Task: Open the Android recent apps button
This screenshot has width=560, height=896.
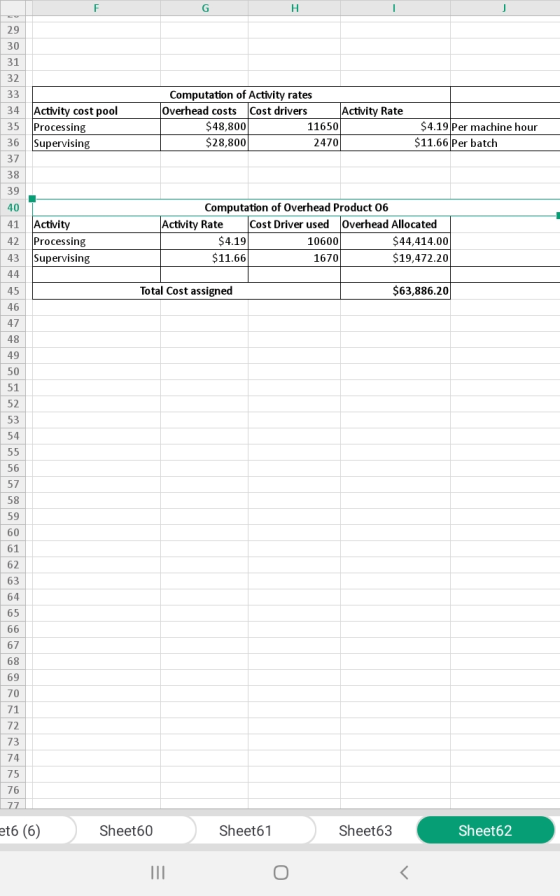Action: pyautogui.click(x=158, y=873)
